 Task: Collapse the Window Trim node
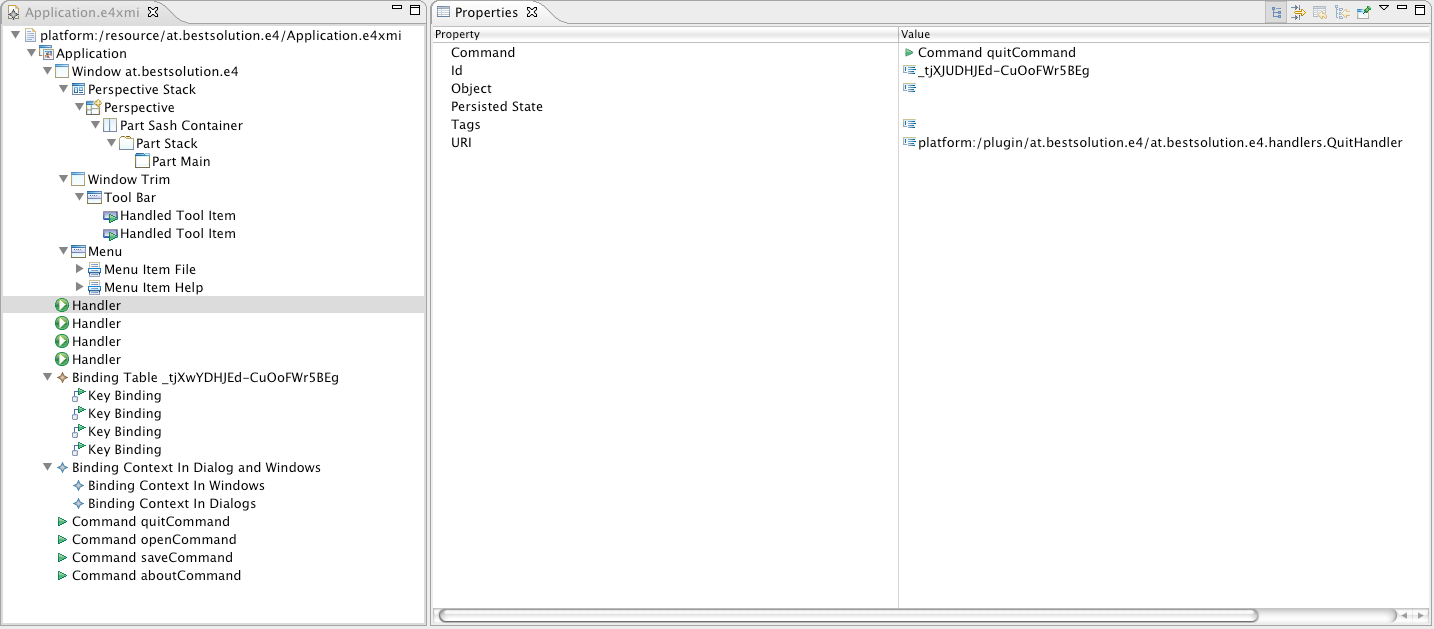[64, 180]
